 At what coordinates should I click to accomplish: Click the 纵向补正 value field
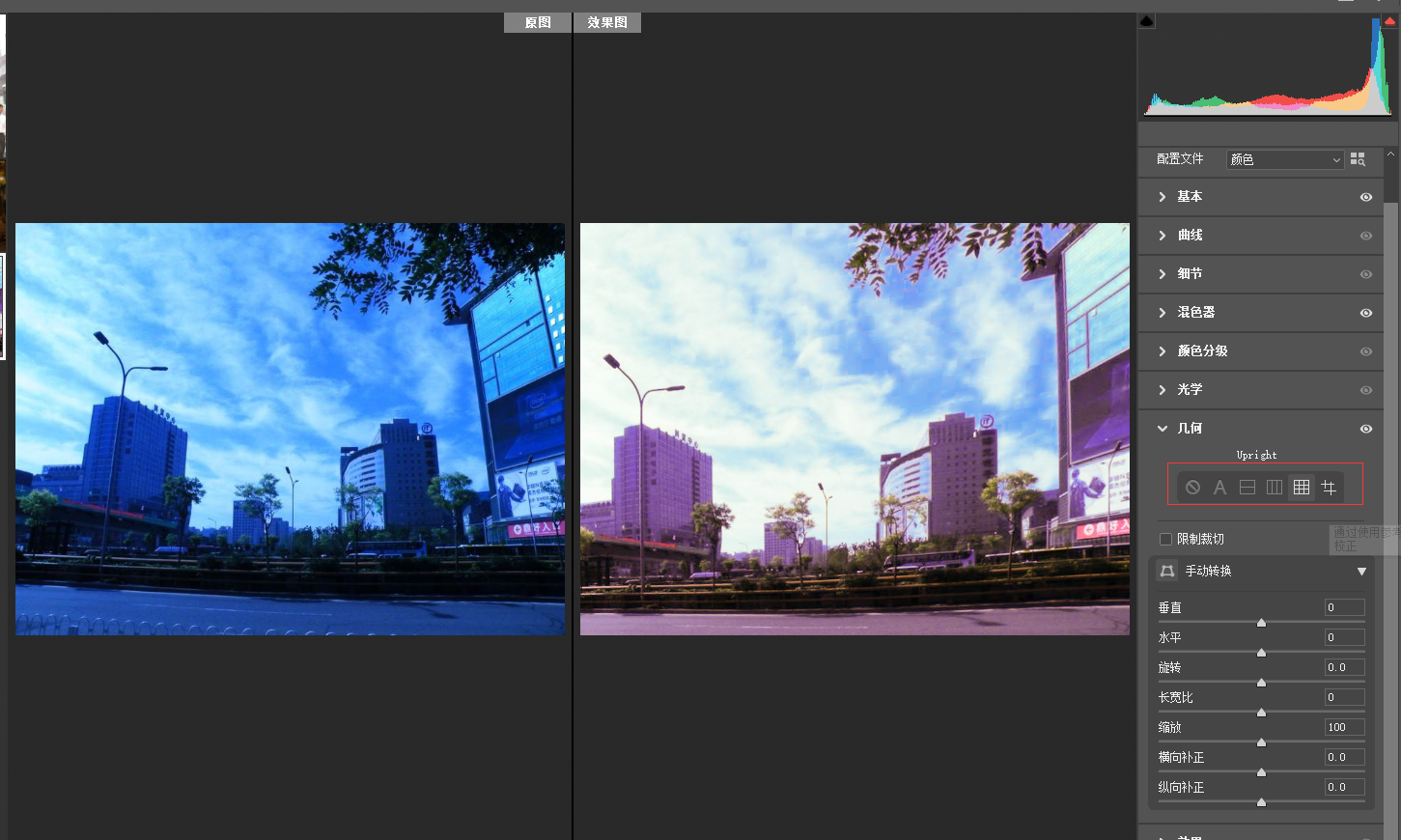coord(1344,787)
